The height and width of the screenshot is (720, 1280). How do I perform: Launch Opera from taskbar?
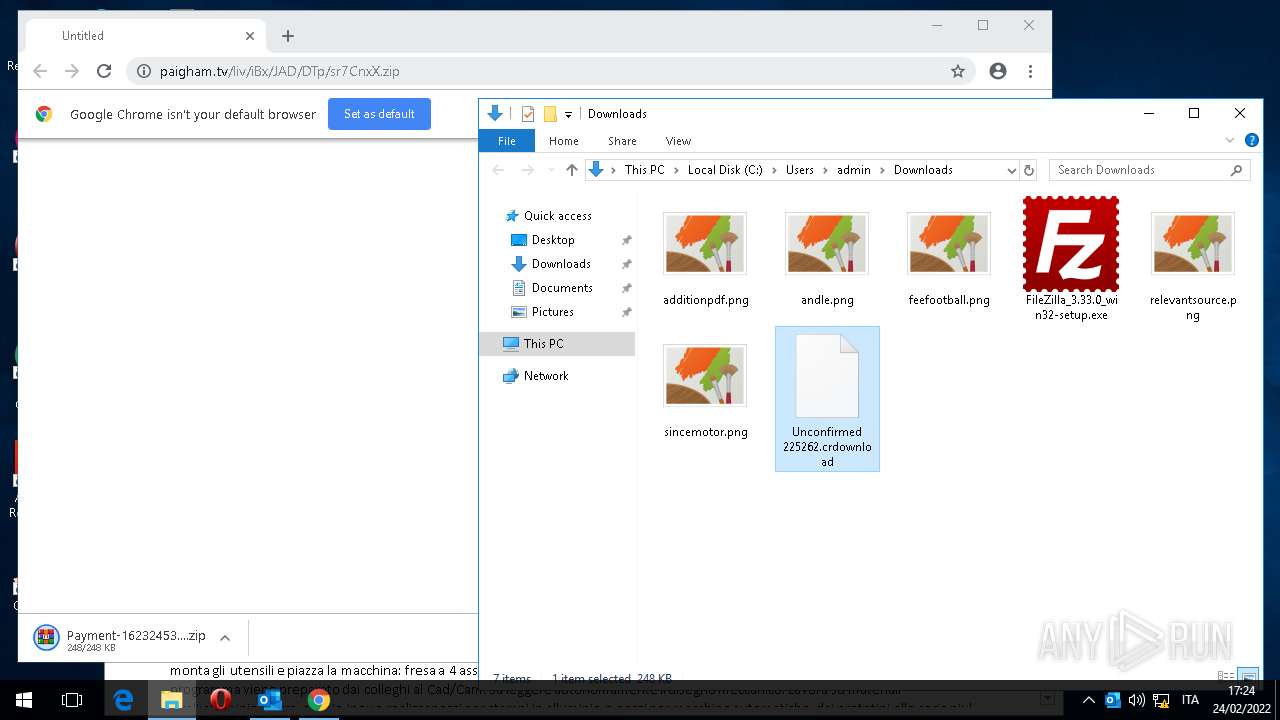[221, 700]
